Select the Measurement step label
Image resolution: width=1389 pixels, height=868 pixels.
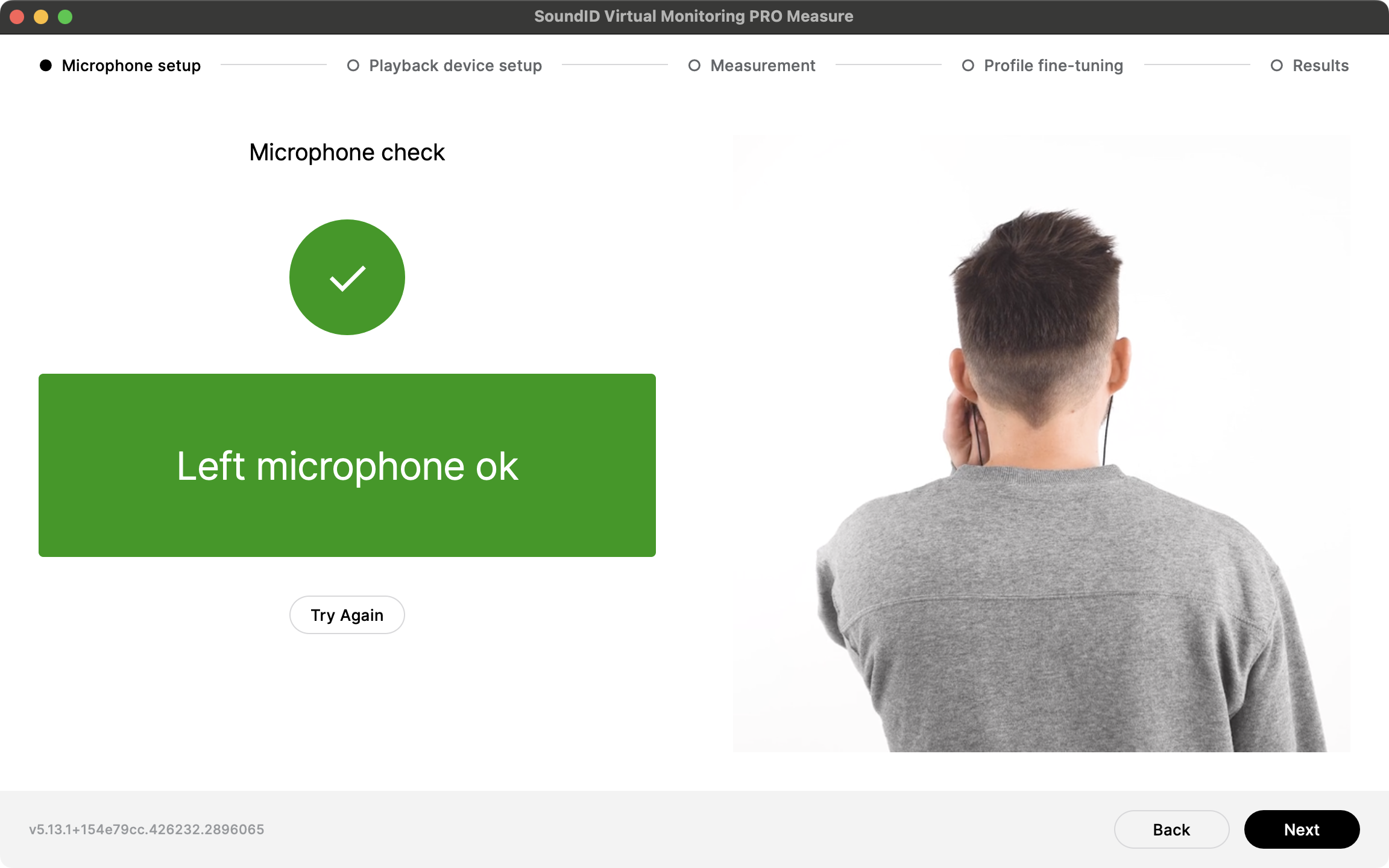[763, 65]
